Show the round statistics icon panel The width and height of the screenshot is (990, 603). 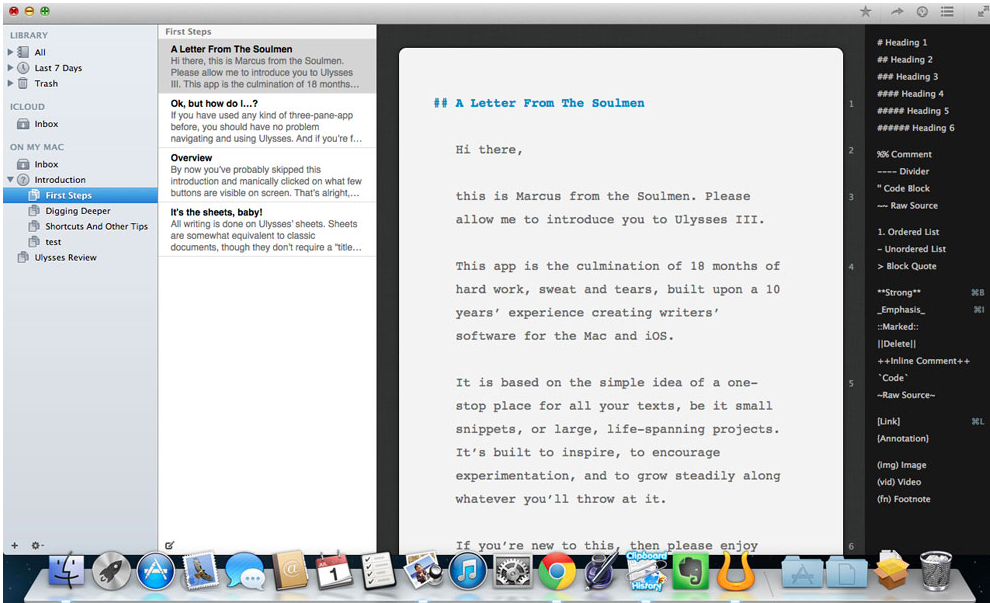pos(922,11)
